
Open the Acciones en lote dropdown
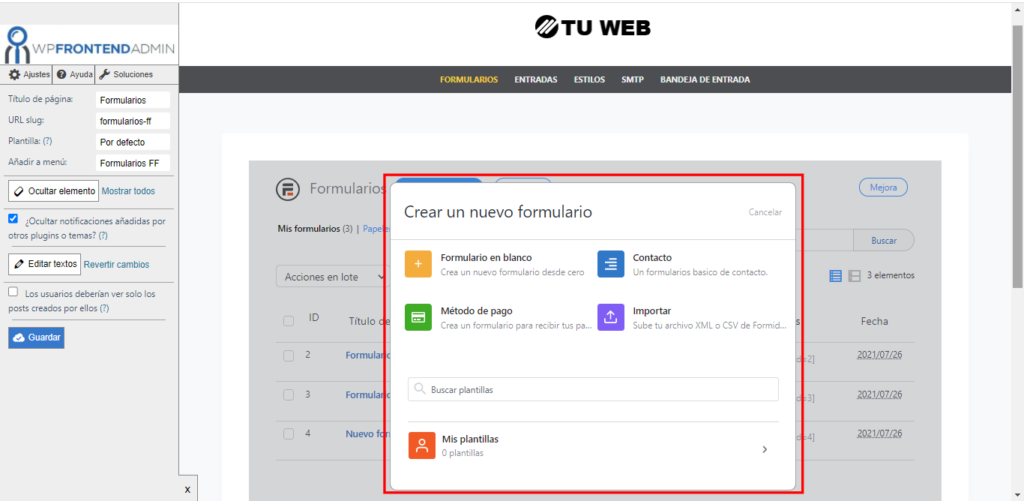(x=332, y=276)
